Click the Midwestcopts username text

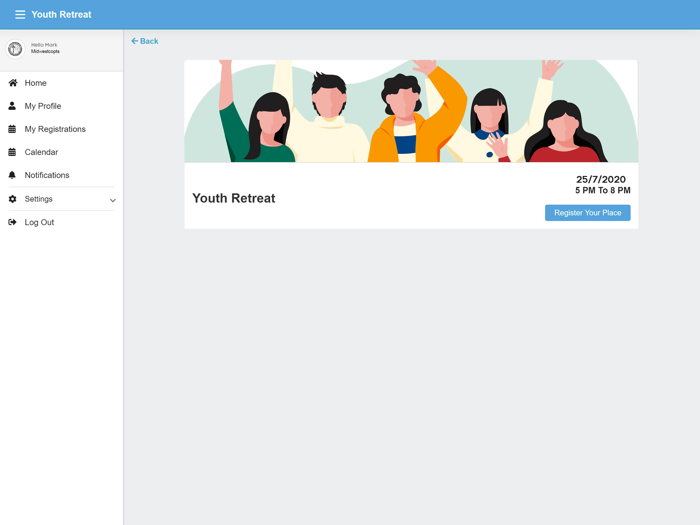coord(45,51)
